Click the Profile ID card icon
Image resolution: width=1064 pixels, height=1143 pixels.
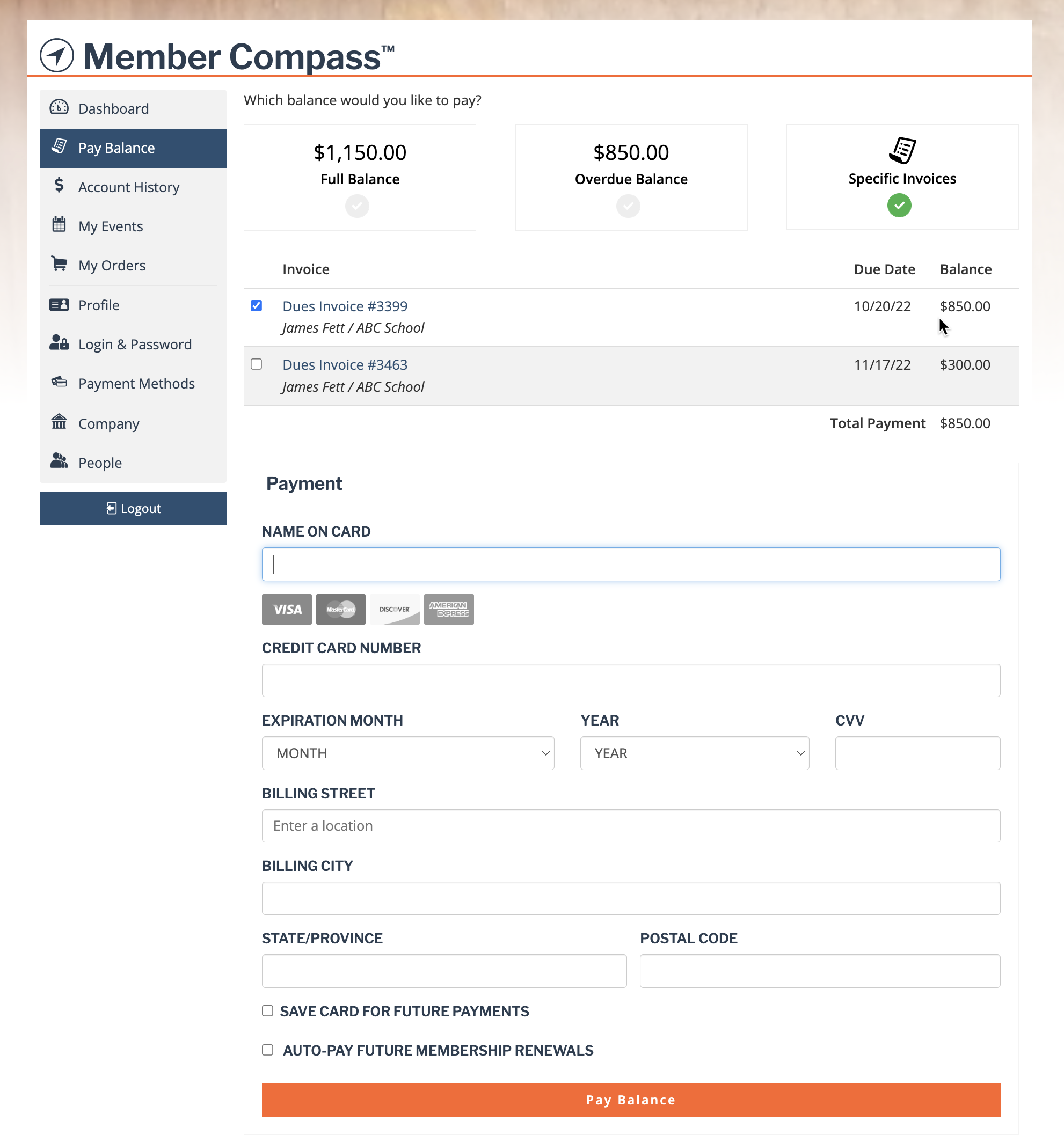click(x=59, y=305)
